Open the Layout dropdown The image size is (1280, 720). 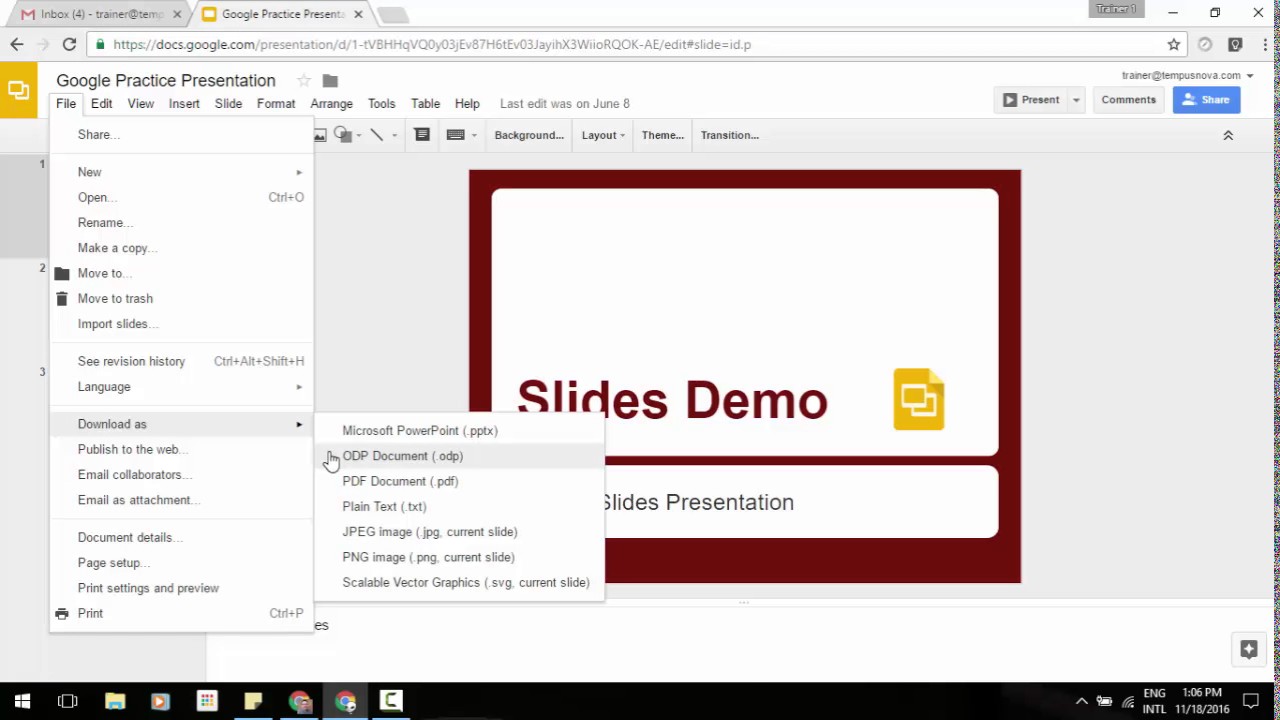[x=603, y=135]
